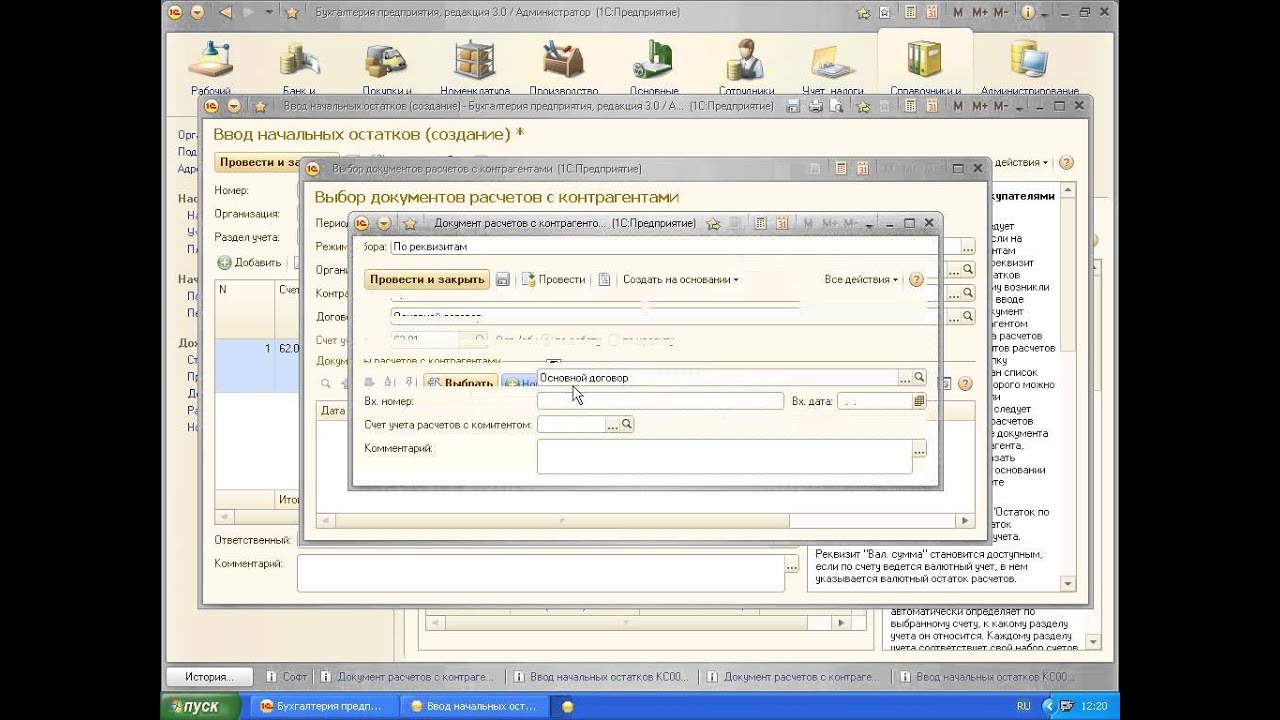The width and height of the screenshot is (1280, 720).
Task: Click the info icon in the main window title bar
Action: pyautogui.click(x=1027, y=13)
